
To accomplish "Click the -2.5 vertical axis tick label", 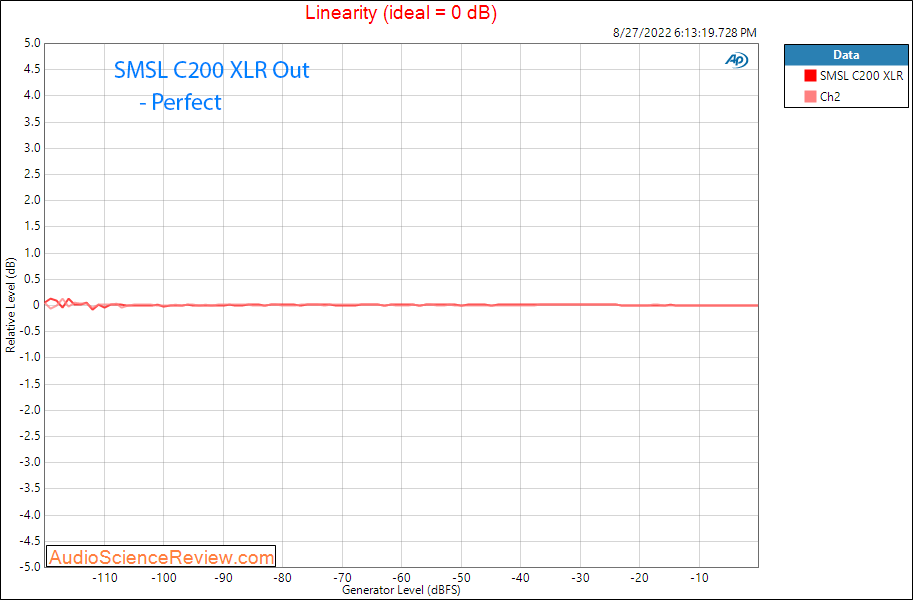I will coord(30,436).
